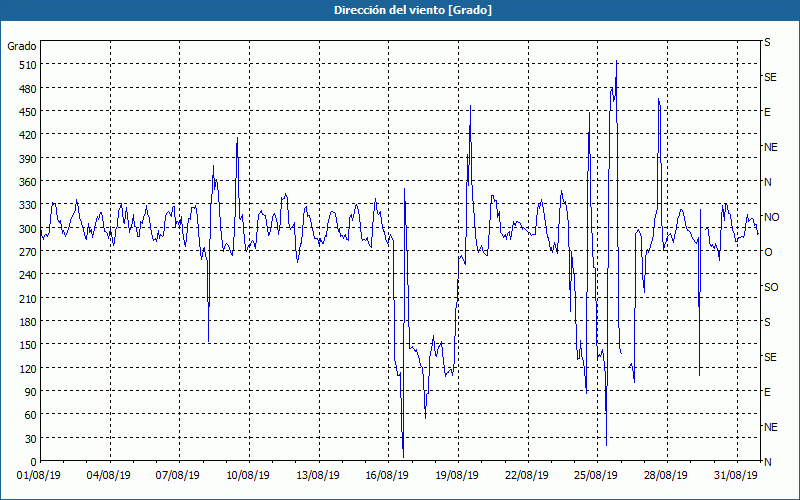Select the 300 value on the y-axis
Screen dimensions: 800x500
28,229
